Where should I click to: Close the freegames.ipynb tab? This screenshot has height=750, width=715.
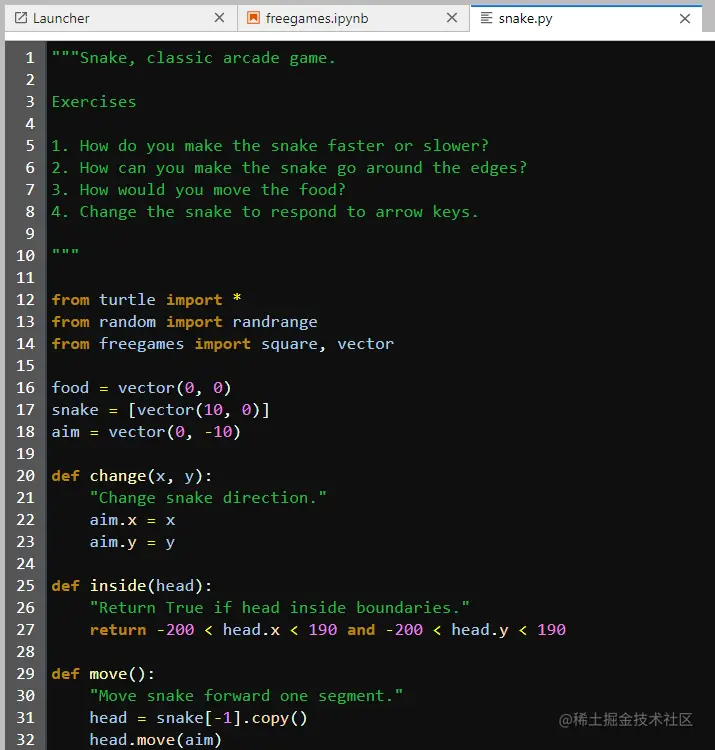452,18
